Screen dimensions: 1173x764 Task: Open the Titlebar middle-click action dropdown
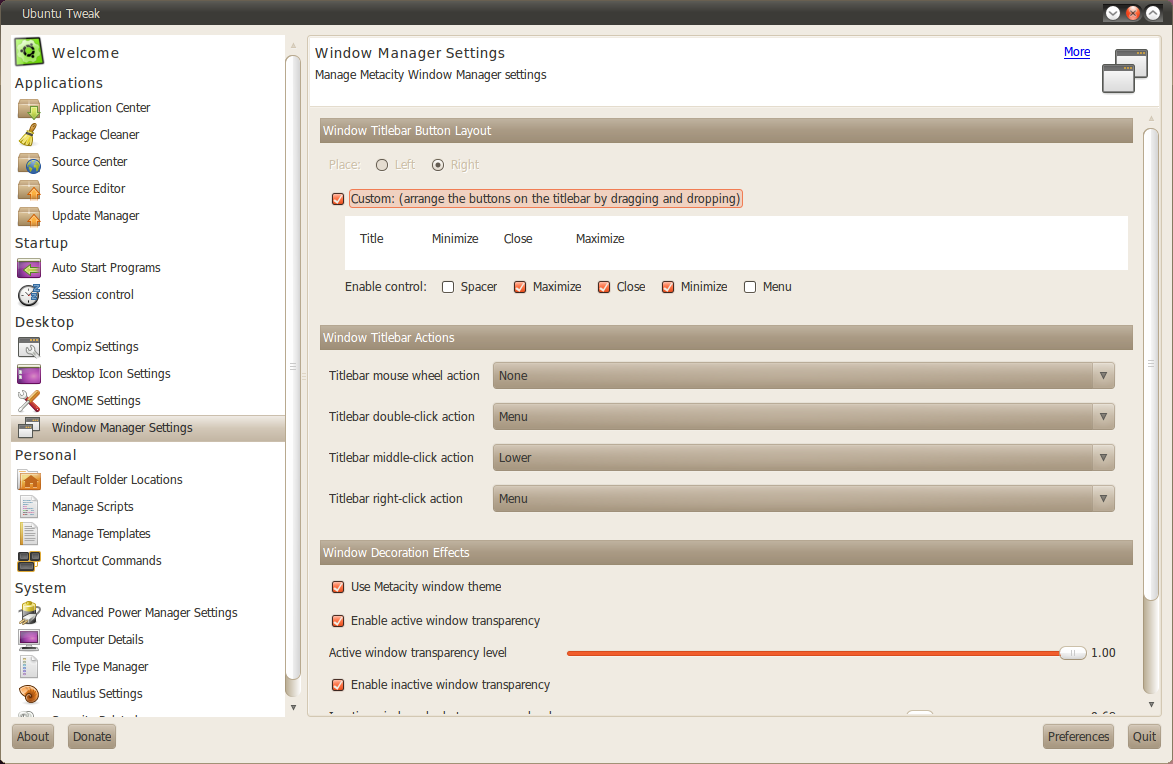[x=803, y=458]
